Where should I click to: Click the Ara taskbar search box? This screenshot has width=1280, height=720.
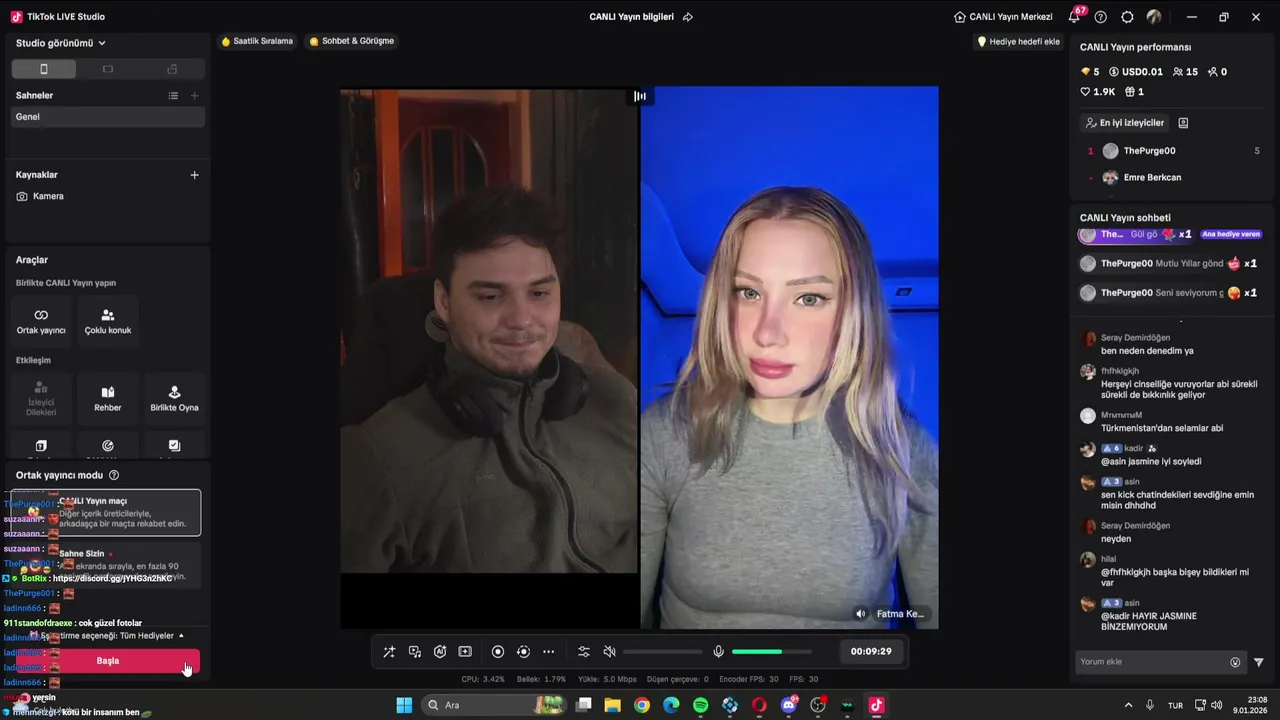pos(494,705)
